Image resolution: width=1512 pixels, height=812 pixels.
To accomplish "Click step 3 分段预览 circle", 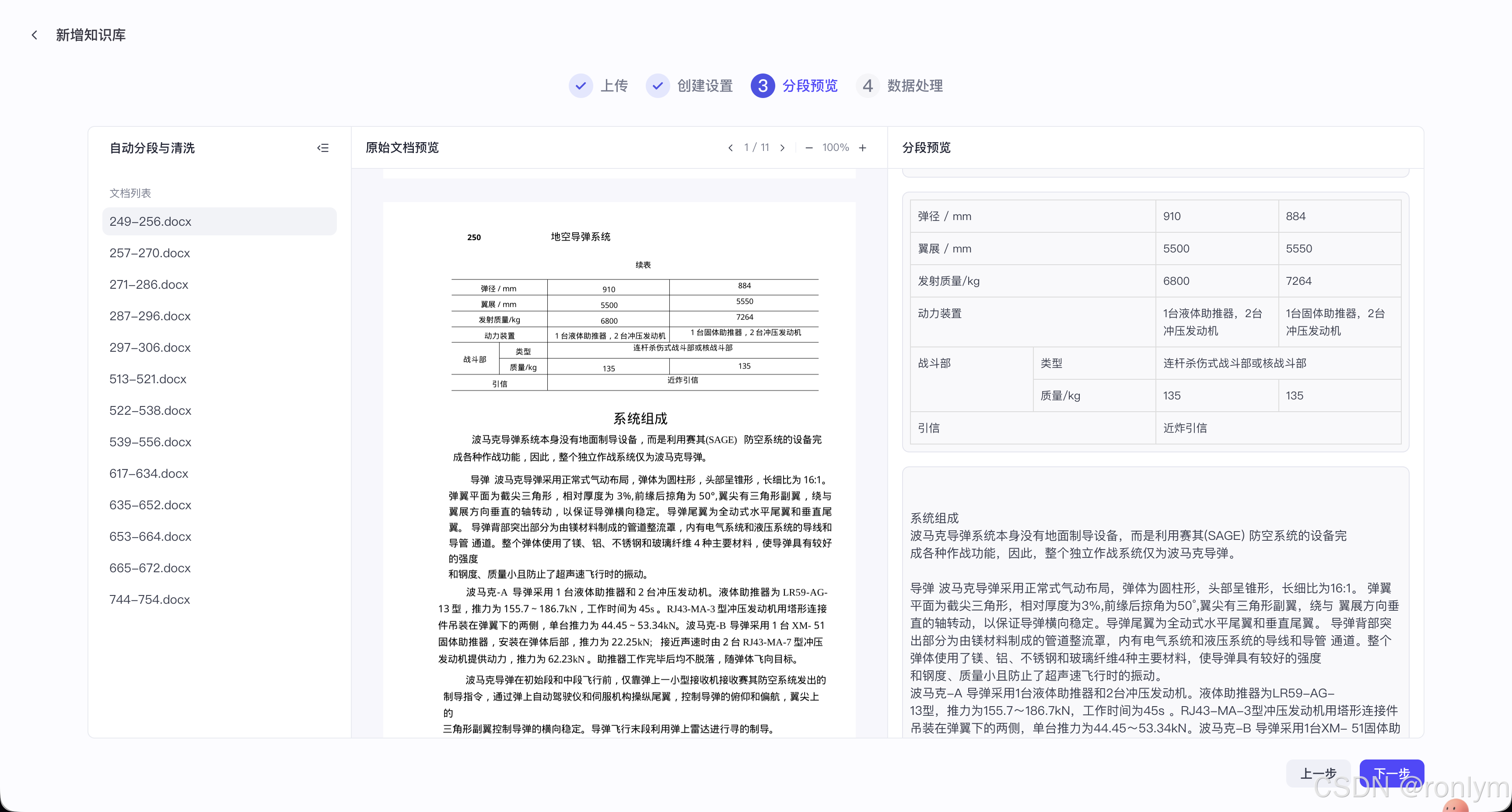I will click(x=763, y=86).
